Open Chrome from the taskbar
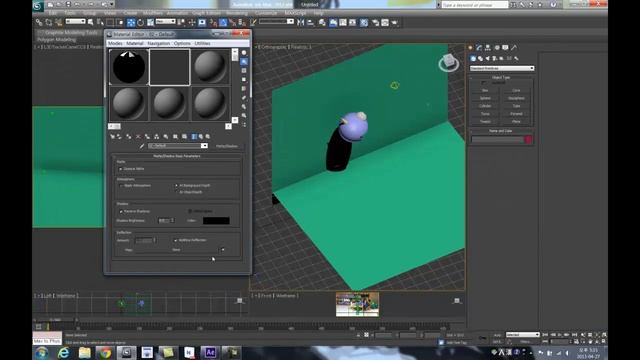Screen dimensions: 640x360 105,352
